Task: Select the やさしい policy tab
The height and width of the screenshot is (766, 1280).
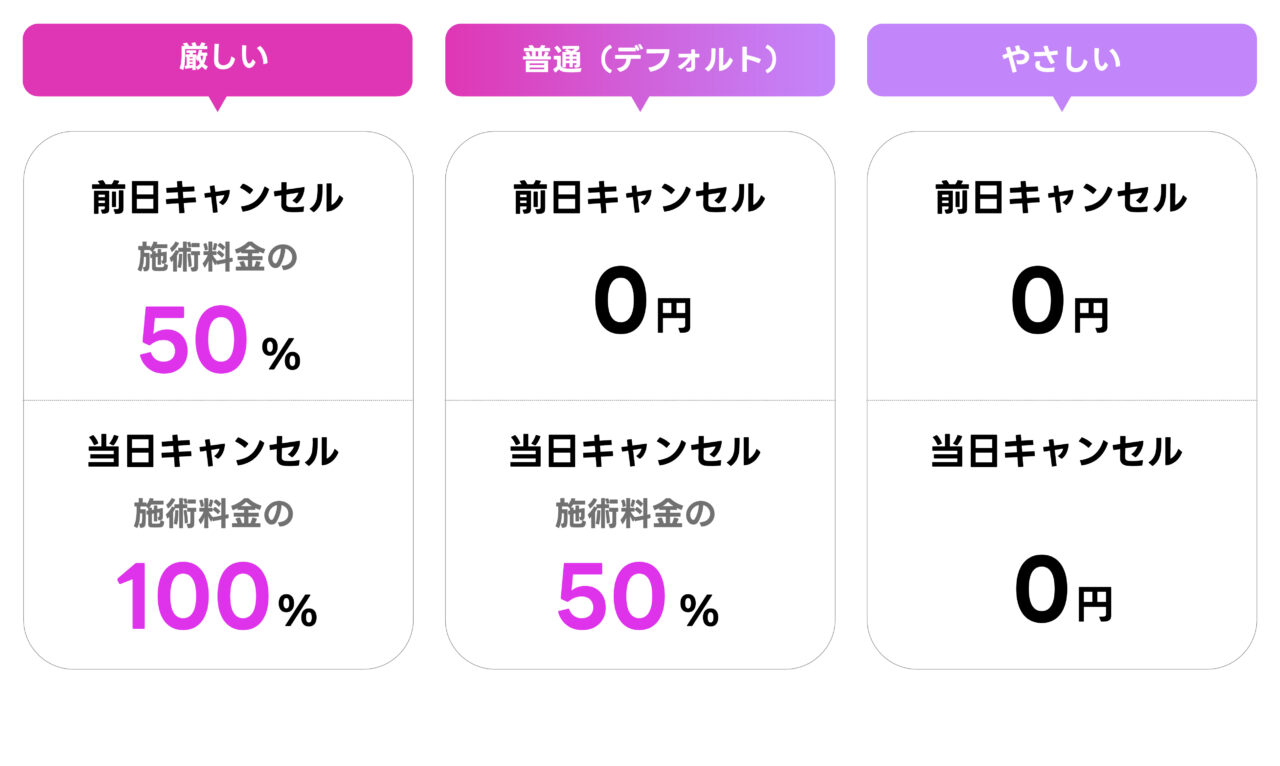Action: coord(1061,60)
